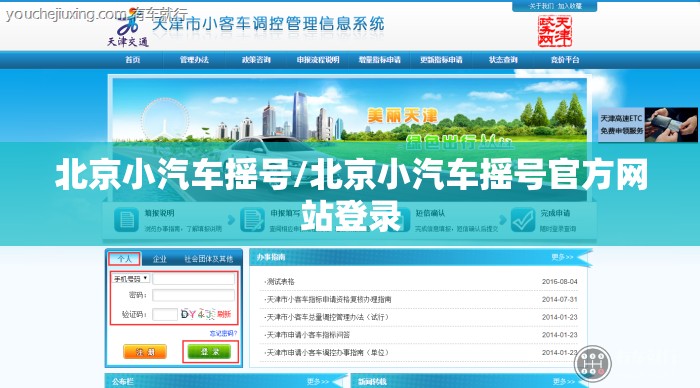
Task: Open 天津市申请小客车指标问答
Action: (x=308, y=335)
